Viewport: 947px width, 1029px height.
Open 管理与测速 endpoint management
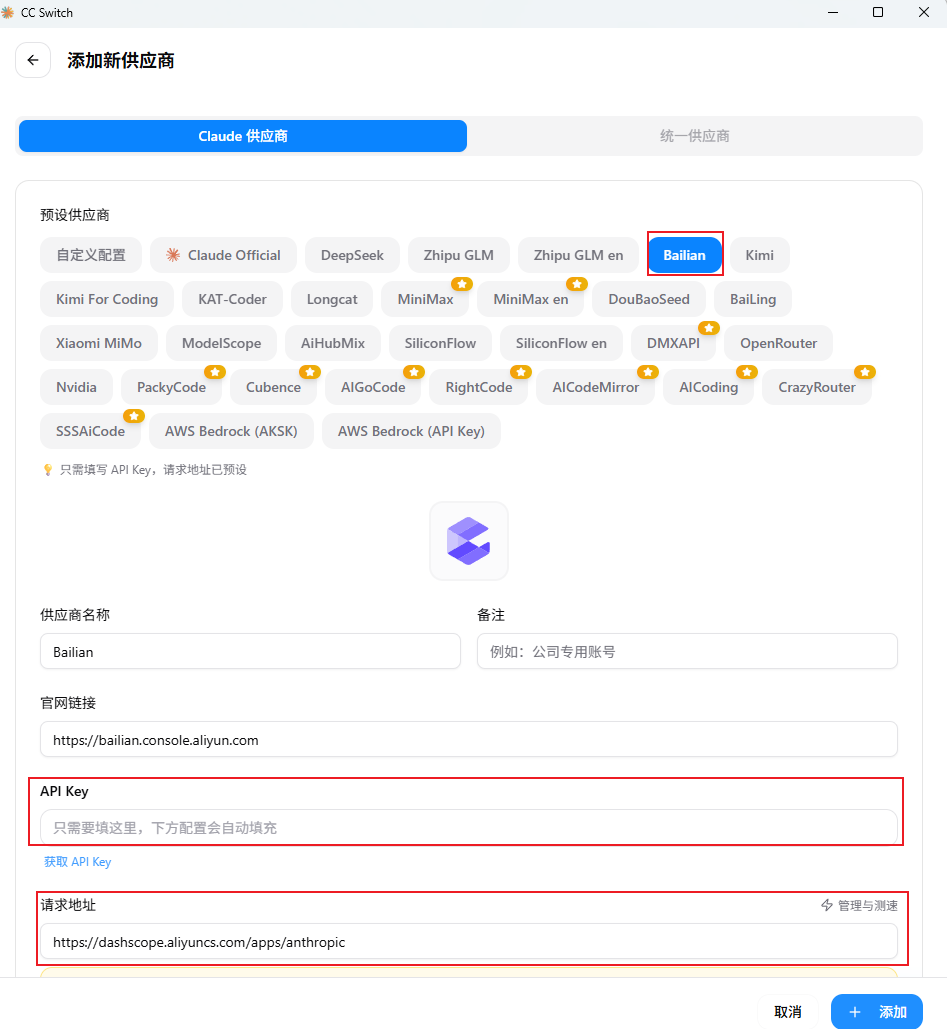point(859,906)
